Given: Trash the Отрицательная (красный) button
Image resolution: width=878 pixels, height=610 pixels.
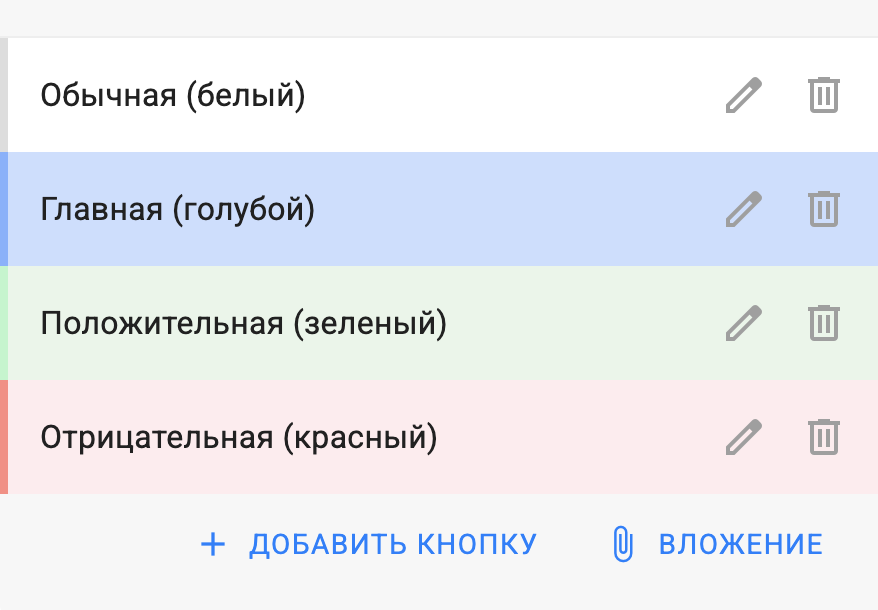Looking at the screenshot, I should point(824,437).
